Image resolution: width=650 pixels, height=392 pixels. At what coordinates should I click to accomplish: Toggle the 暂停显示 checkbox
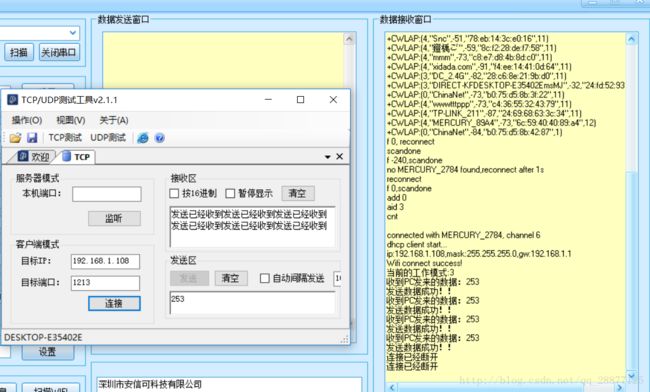pos(230,194)
